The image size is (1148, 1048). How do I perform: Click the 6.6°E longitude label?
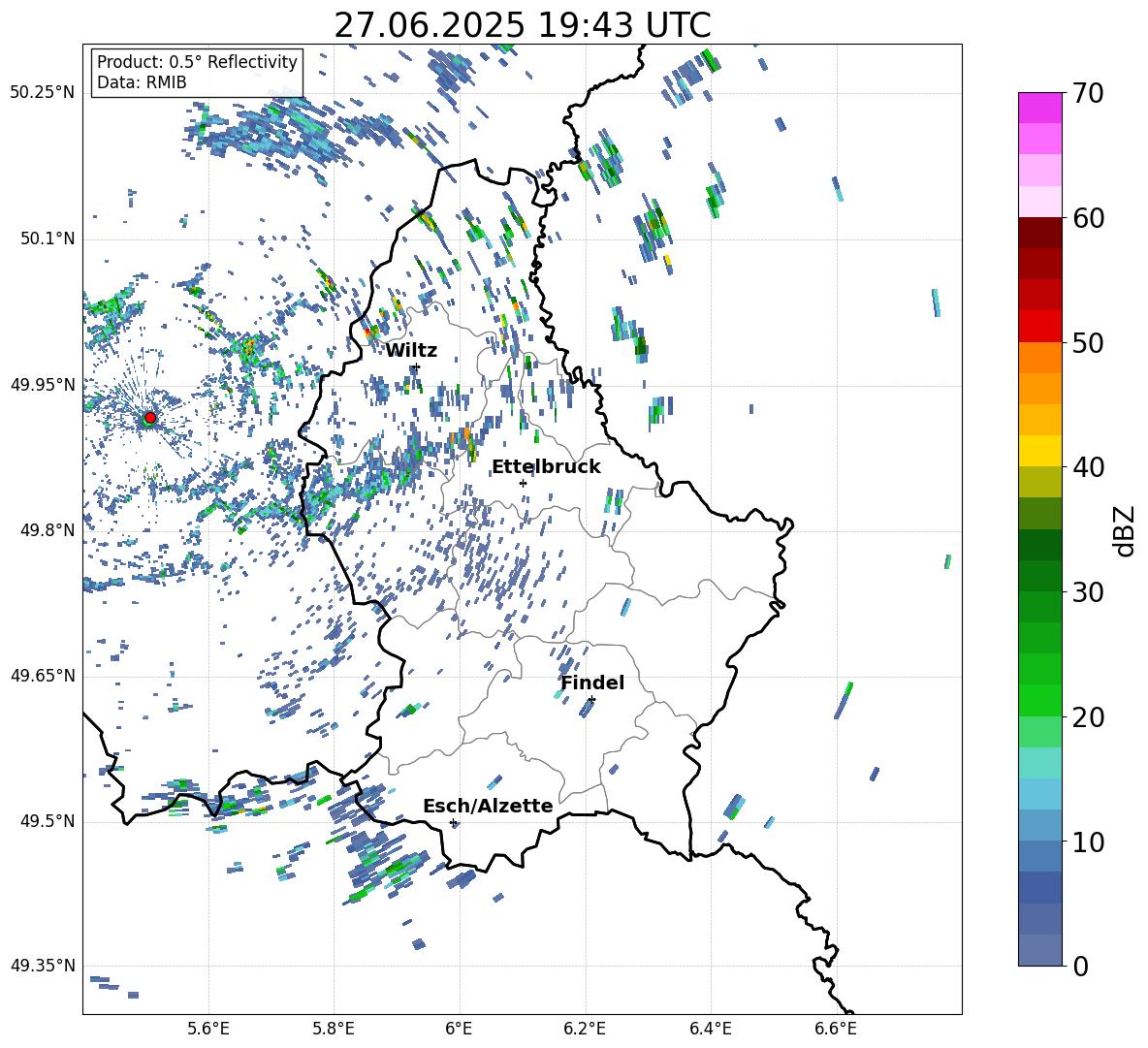pyautogui.click(x=836, y=1029)
